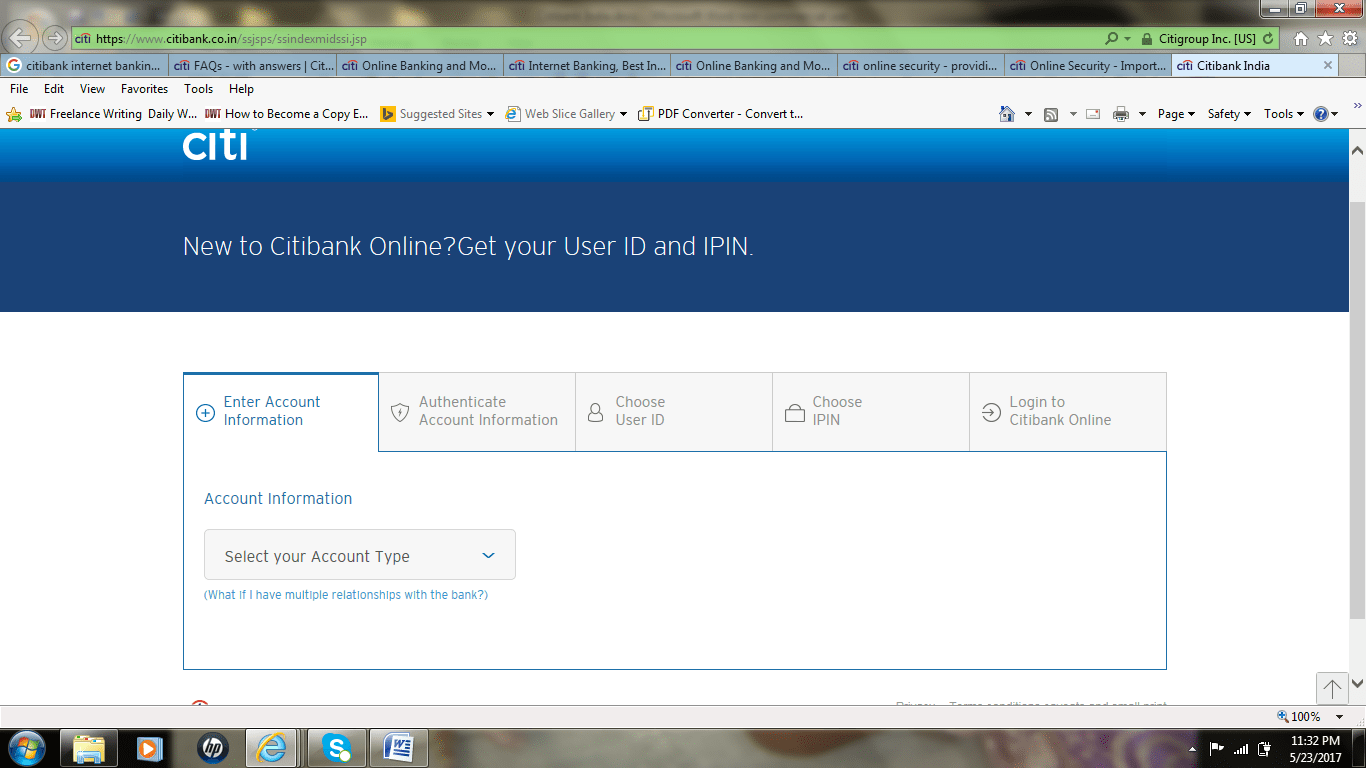Go back using the browser Back arrow
The image size is (1366, 768).
pyautogui.click(x=22, y=38)
